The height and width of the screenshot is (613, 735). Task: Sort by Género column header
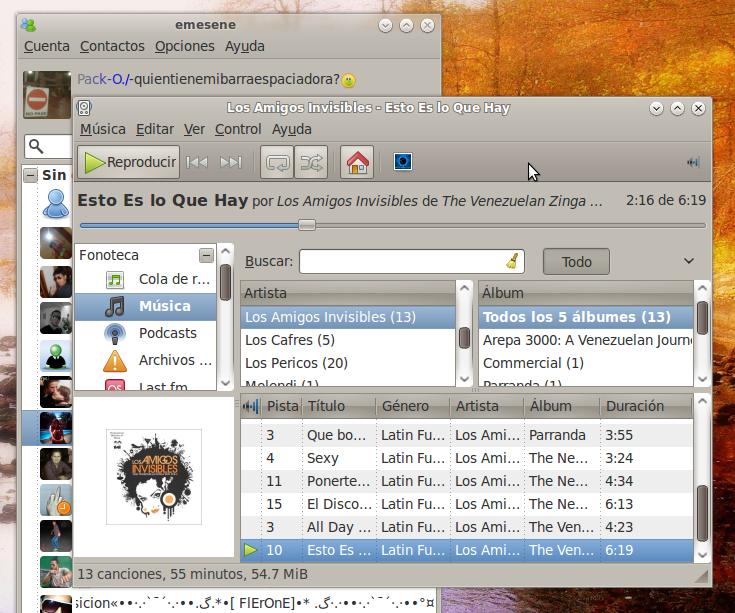[413, 406]
